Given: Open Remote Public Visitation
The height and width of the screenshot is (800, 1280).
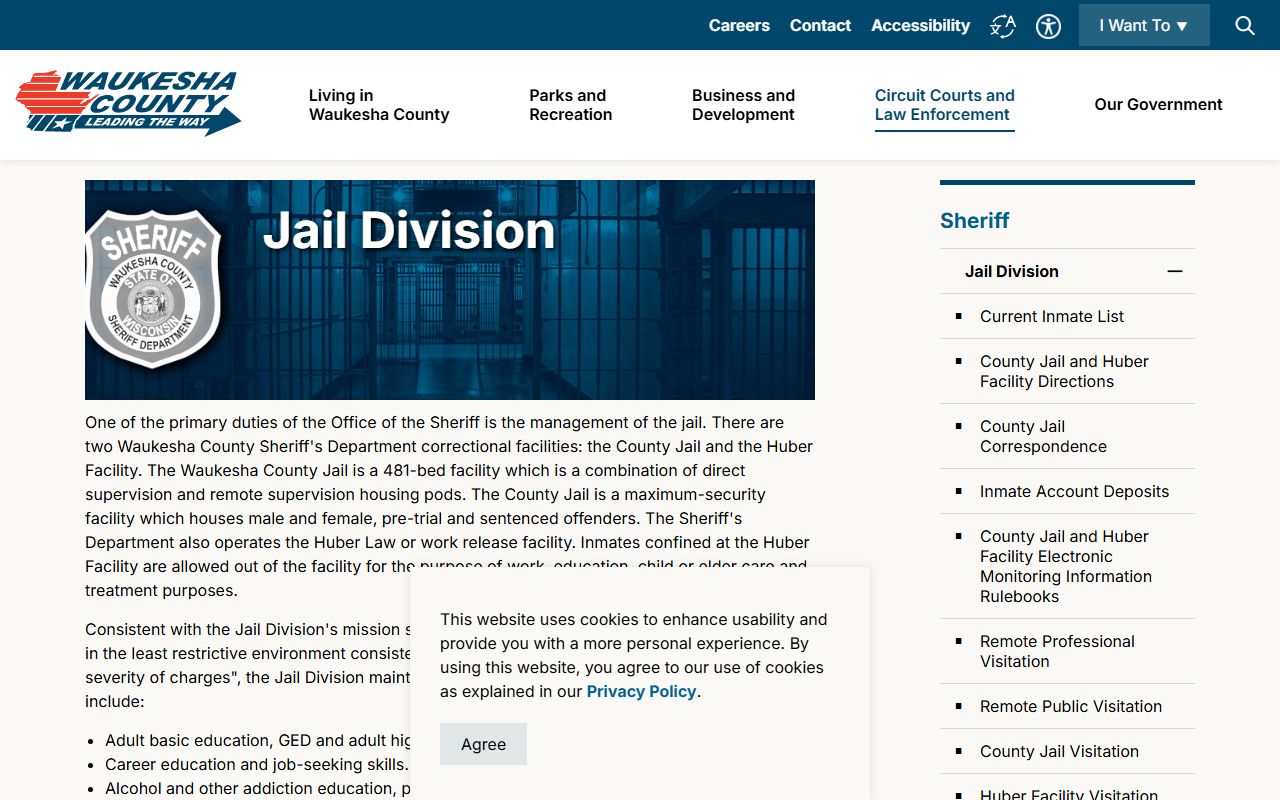Looking at the screenshot, I should (1071, 706).
